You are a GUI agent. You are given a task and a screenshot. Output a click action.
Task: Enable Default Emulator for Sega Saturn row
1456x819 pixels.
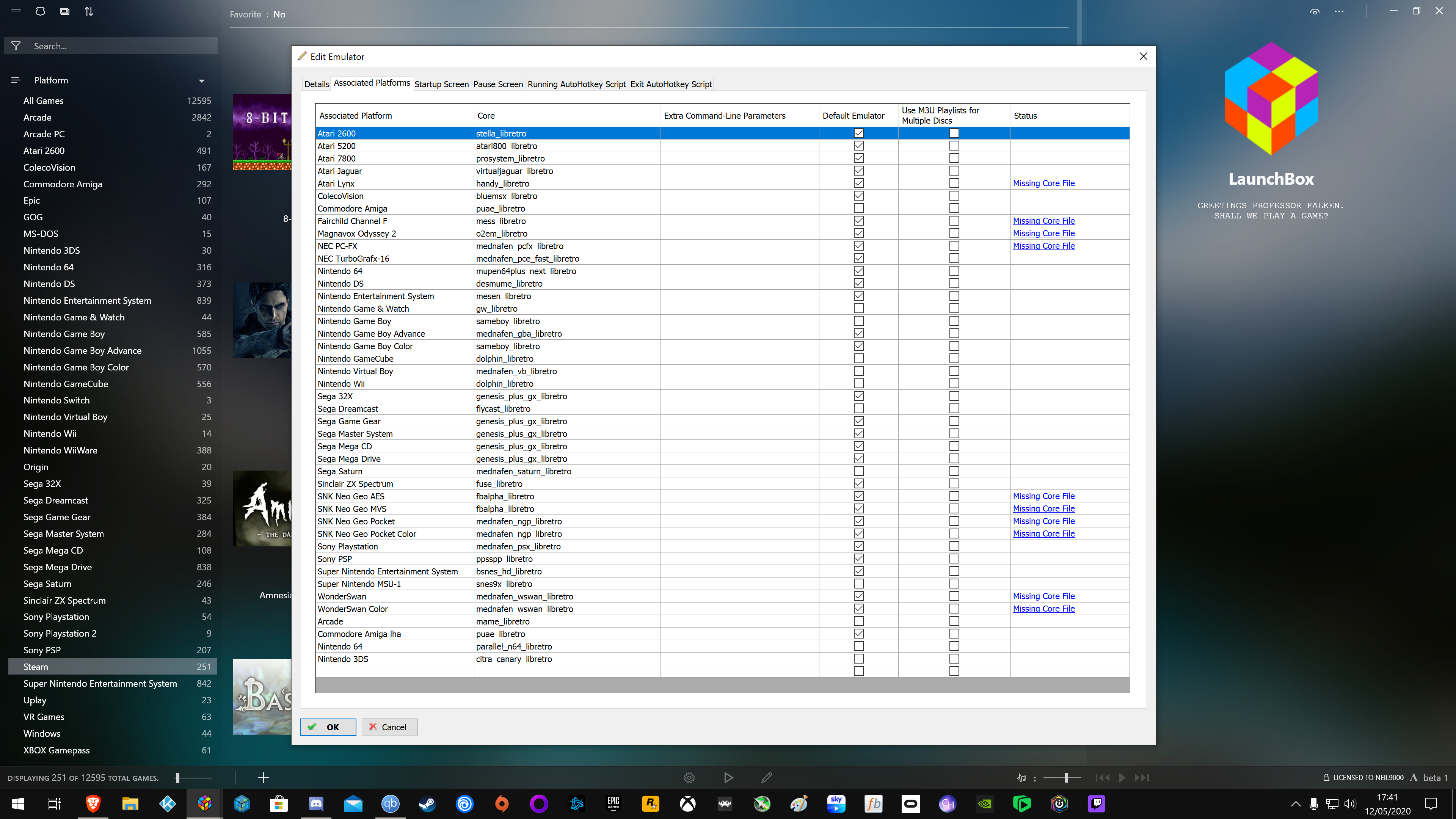pyautogui.click(x=858, y=471)
